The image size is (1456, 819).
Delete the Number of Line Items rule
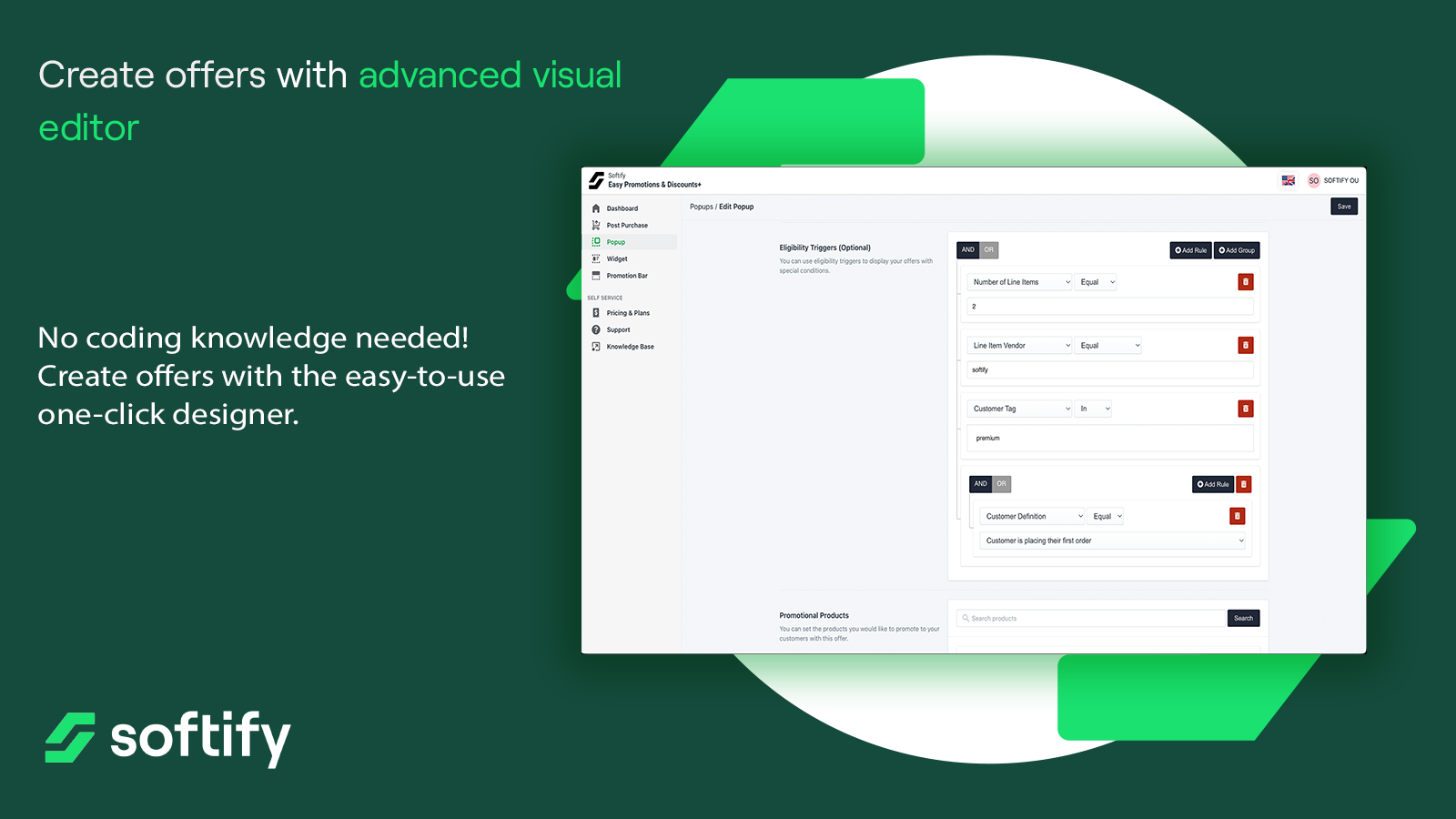(1245, 282)
